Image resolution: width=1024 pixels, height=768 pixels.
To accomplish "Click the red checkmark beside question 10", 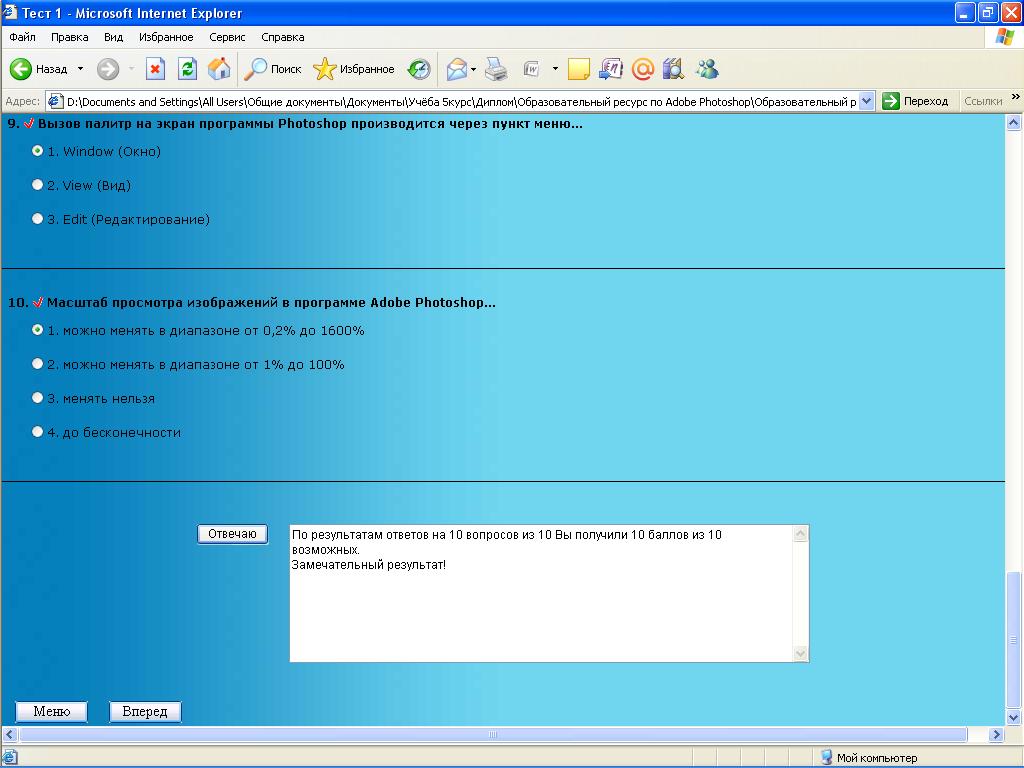I will [38, 302].
